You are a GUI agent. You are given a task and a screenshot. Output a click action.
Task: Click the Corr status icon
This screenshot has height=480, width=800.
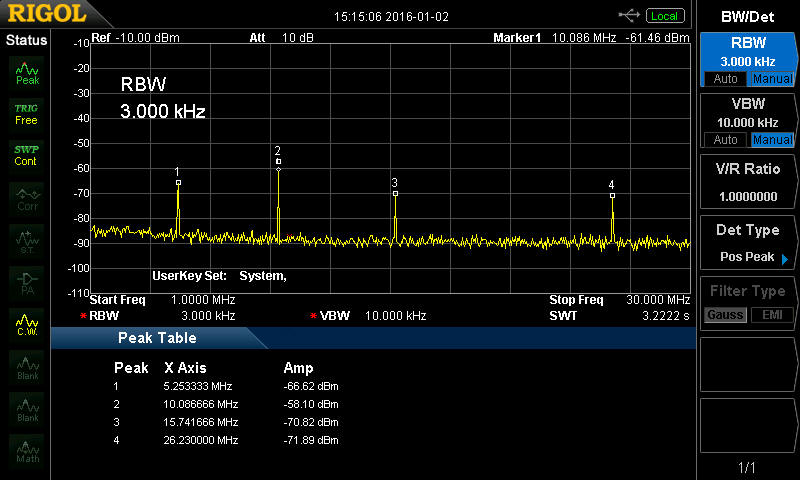[27, 197]
